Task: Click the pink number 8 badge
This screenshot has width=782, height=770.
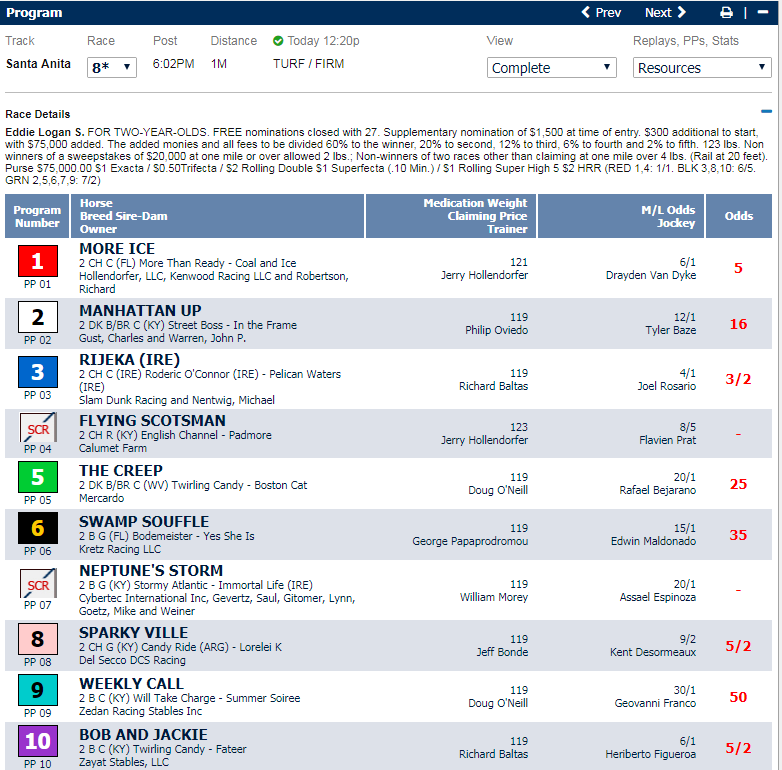Action: (37, 640)
